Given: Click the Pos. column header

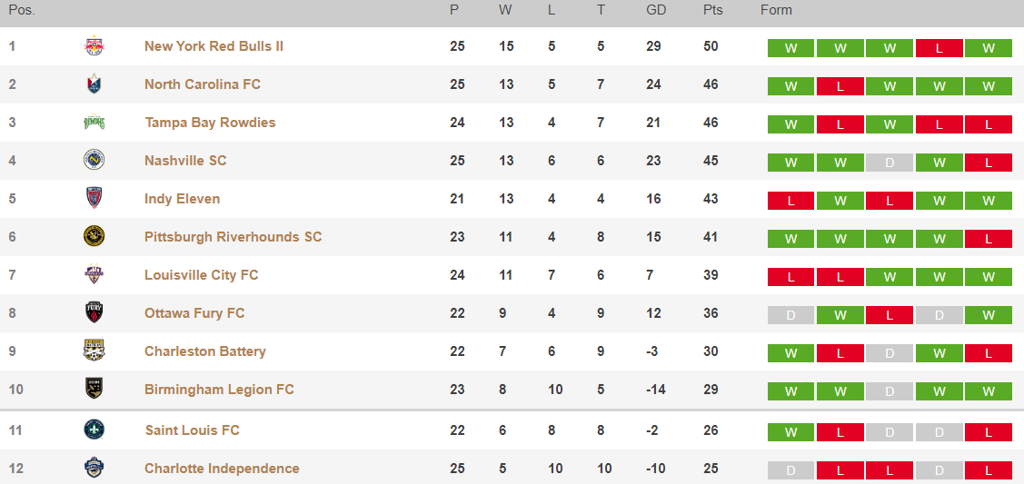Looking at the screenshot, I should point(22,10).
